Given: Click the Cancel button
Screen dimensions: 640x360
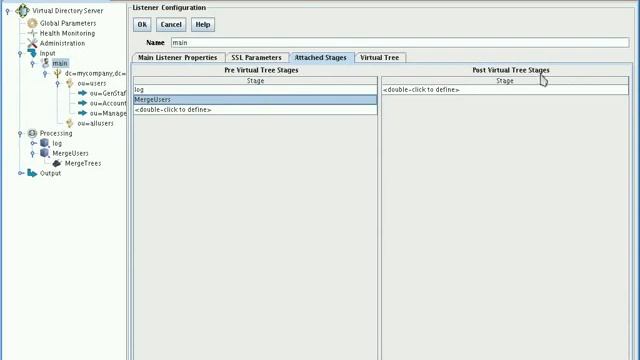Looking at the screenshot, I should [171, 24].
